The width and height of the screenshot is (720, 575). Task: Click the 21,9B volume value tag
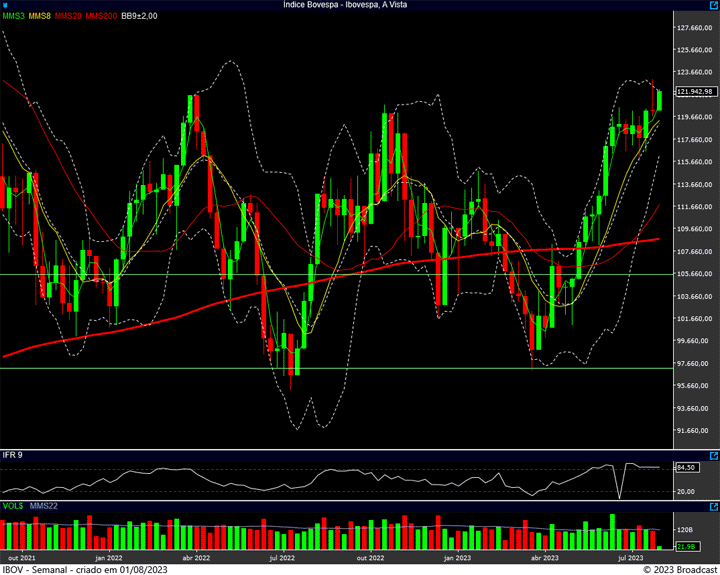686,546
